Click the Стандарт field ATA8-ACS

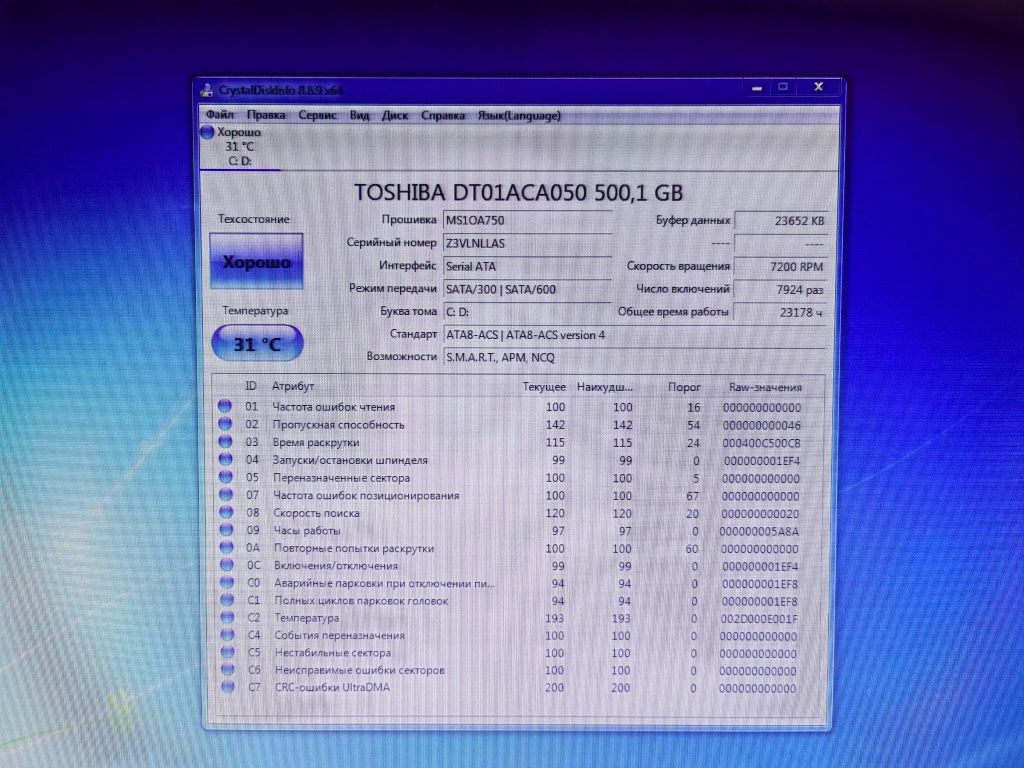coord(633,335)
